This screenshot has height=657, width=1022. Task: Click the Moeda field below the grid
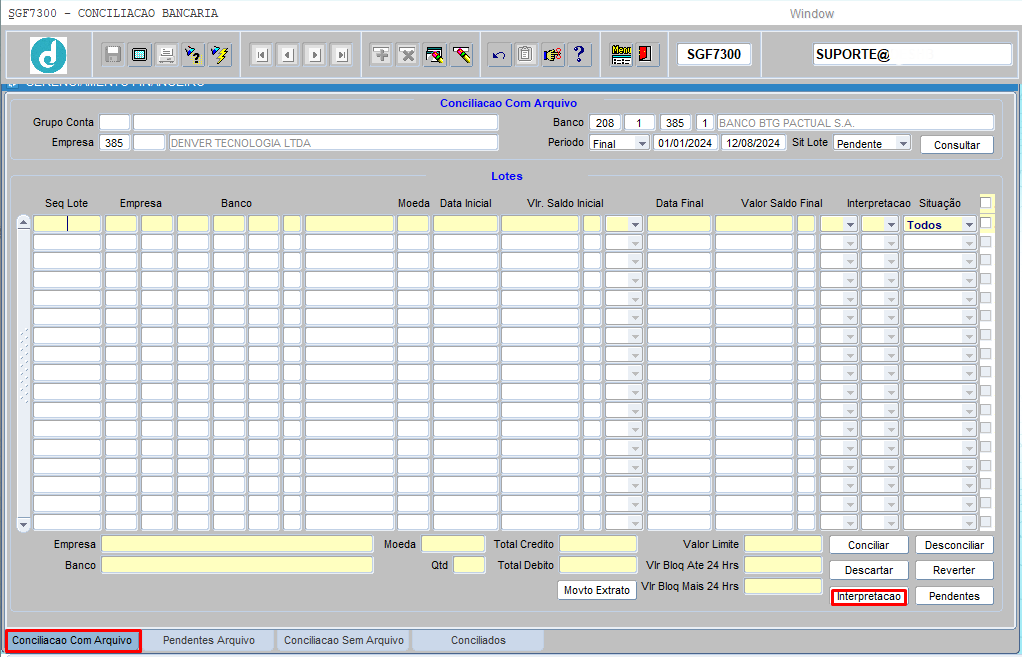pos(453,544)
